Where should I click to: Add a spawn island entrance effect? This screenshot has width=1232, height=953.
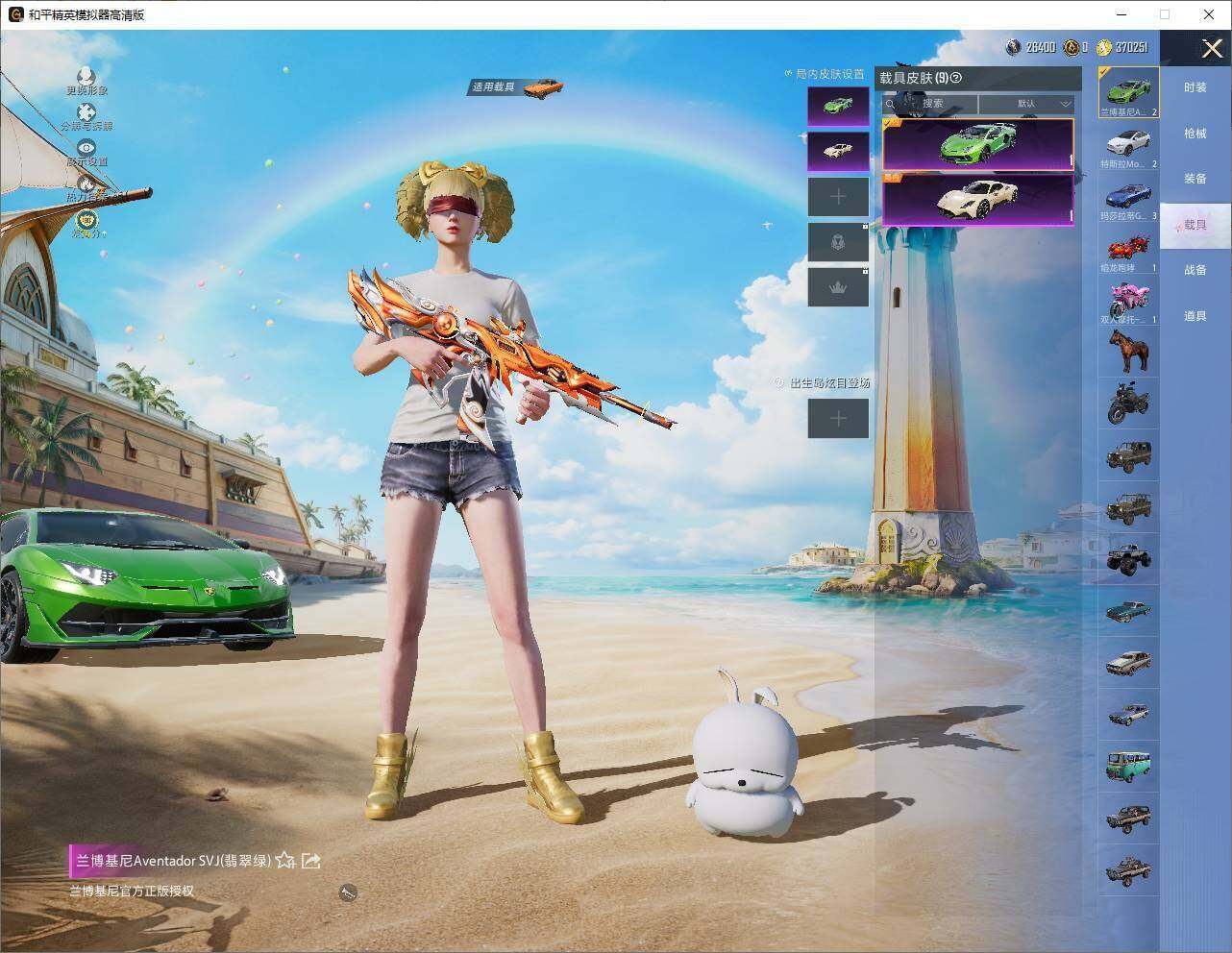click(x=838, y=418)
